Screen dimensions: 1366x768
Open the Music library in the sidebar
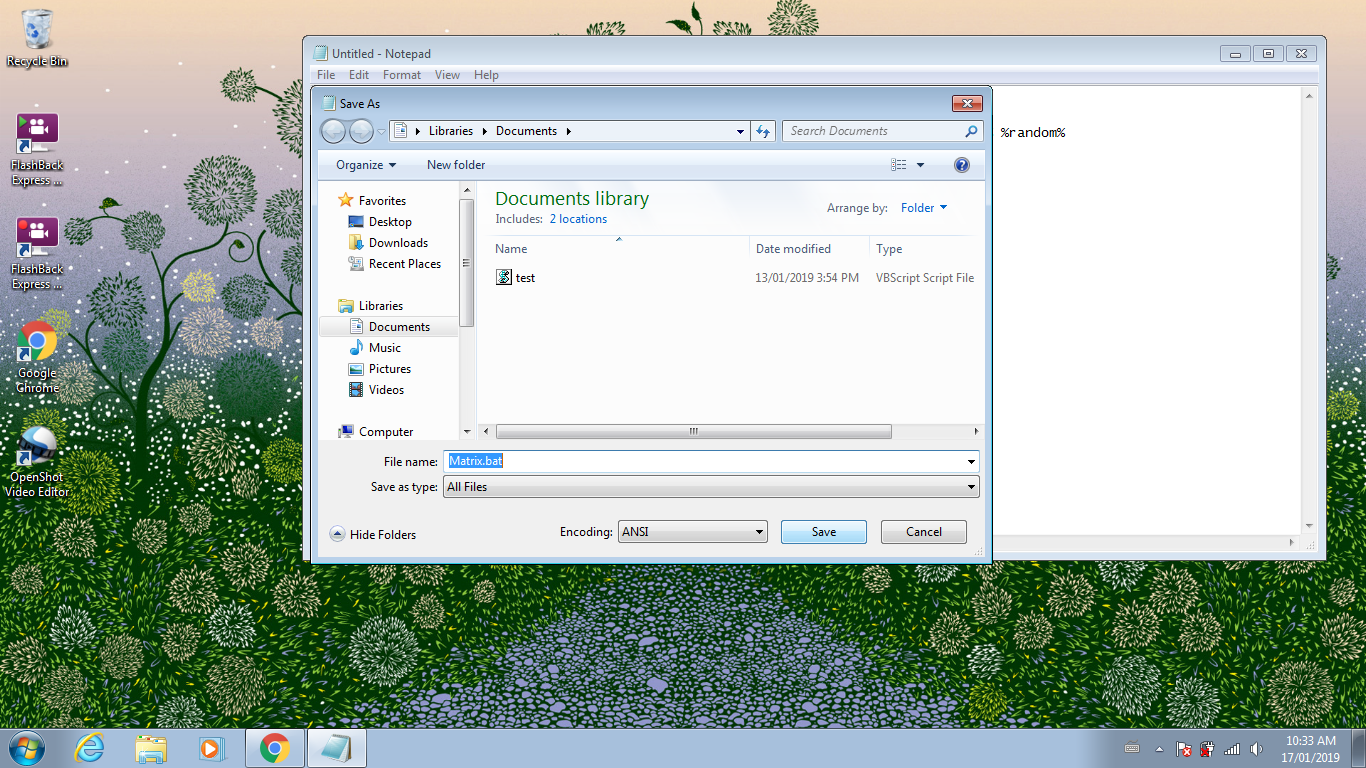click(x=383, y=347)
